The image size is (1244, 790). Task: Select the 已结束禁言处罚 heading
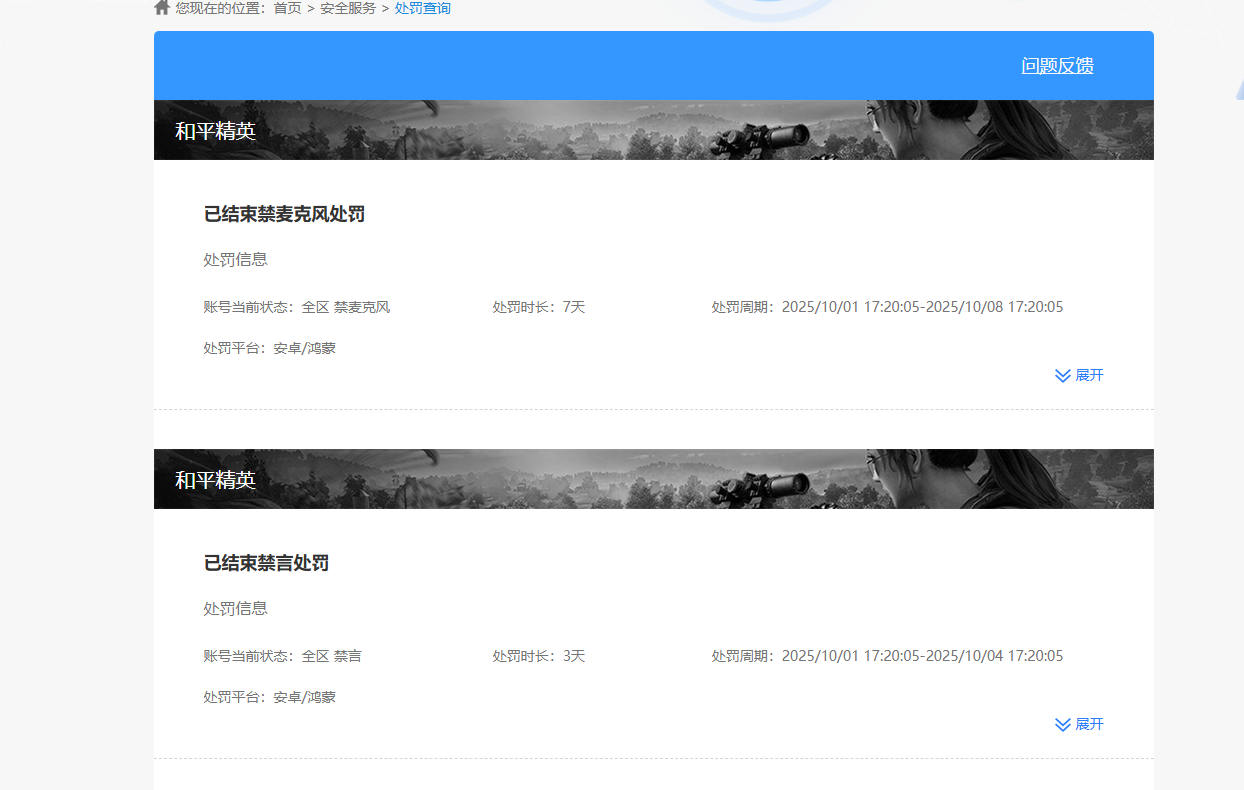pyautogui.click(x=266, y=563)
